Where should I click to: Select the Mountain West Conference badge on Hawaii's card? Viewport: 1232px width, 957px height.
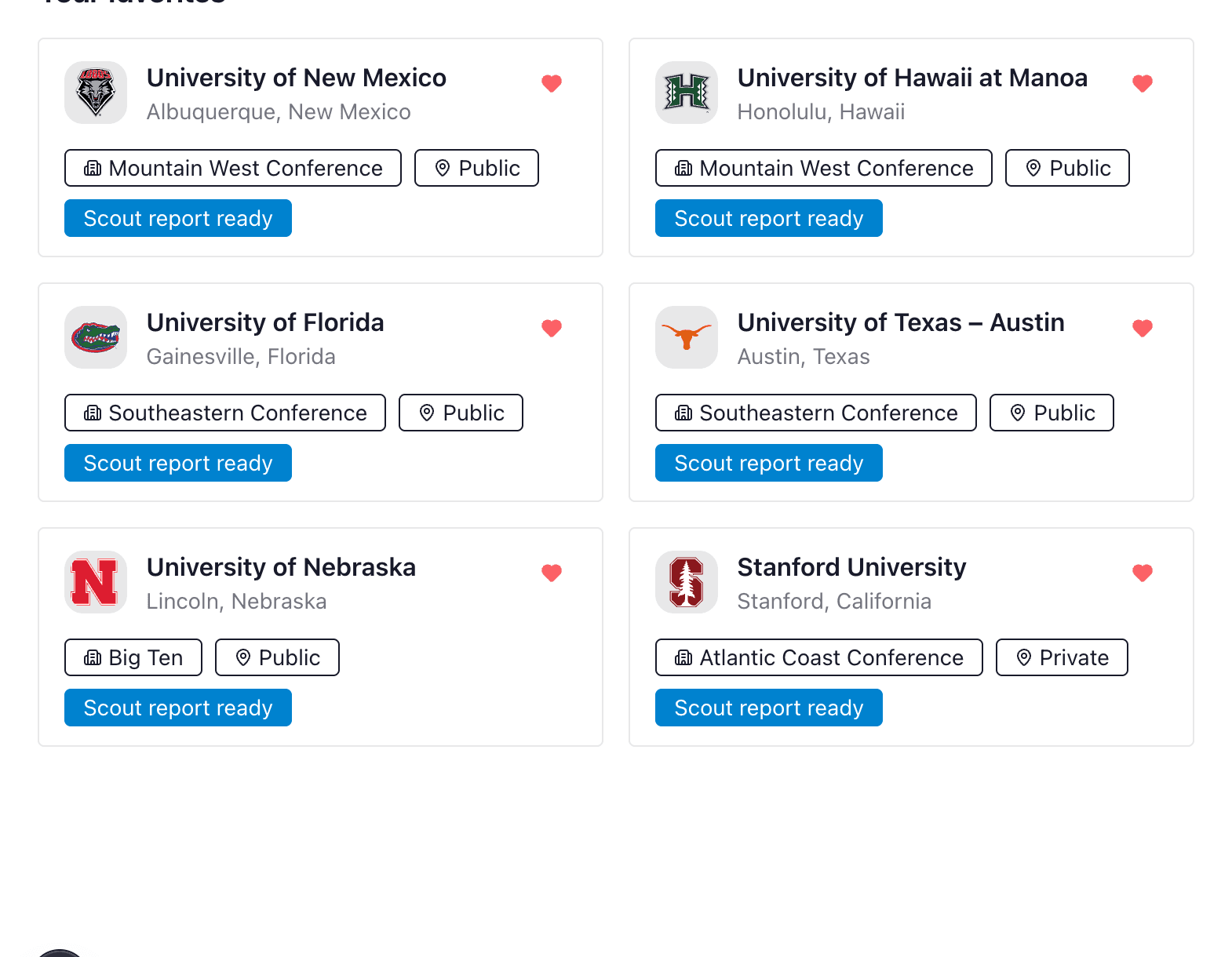(823, 167)
